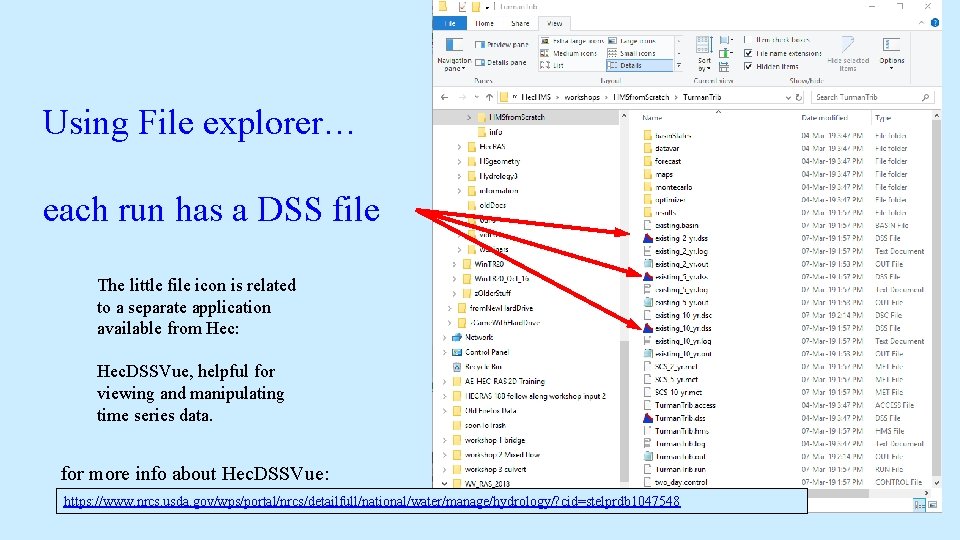Click HMSfromScratch in the breadcrumb
This screenshot has height=540, width=960.
tap(641, 97)
